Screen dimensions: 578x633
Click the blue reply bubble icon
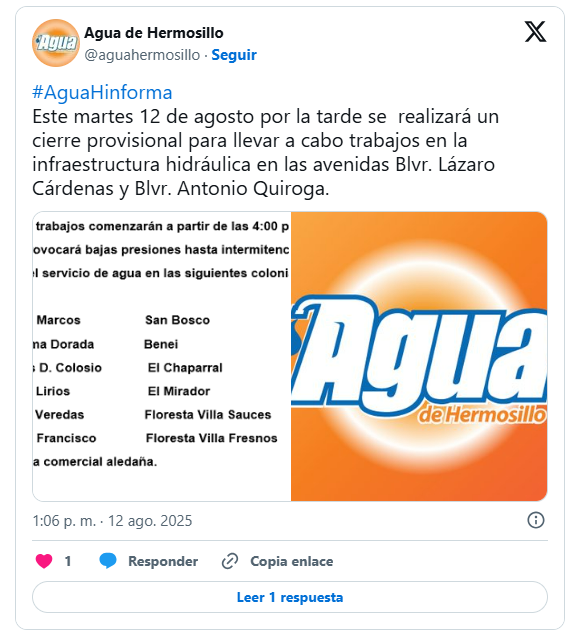108,561
